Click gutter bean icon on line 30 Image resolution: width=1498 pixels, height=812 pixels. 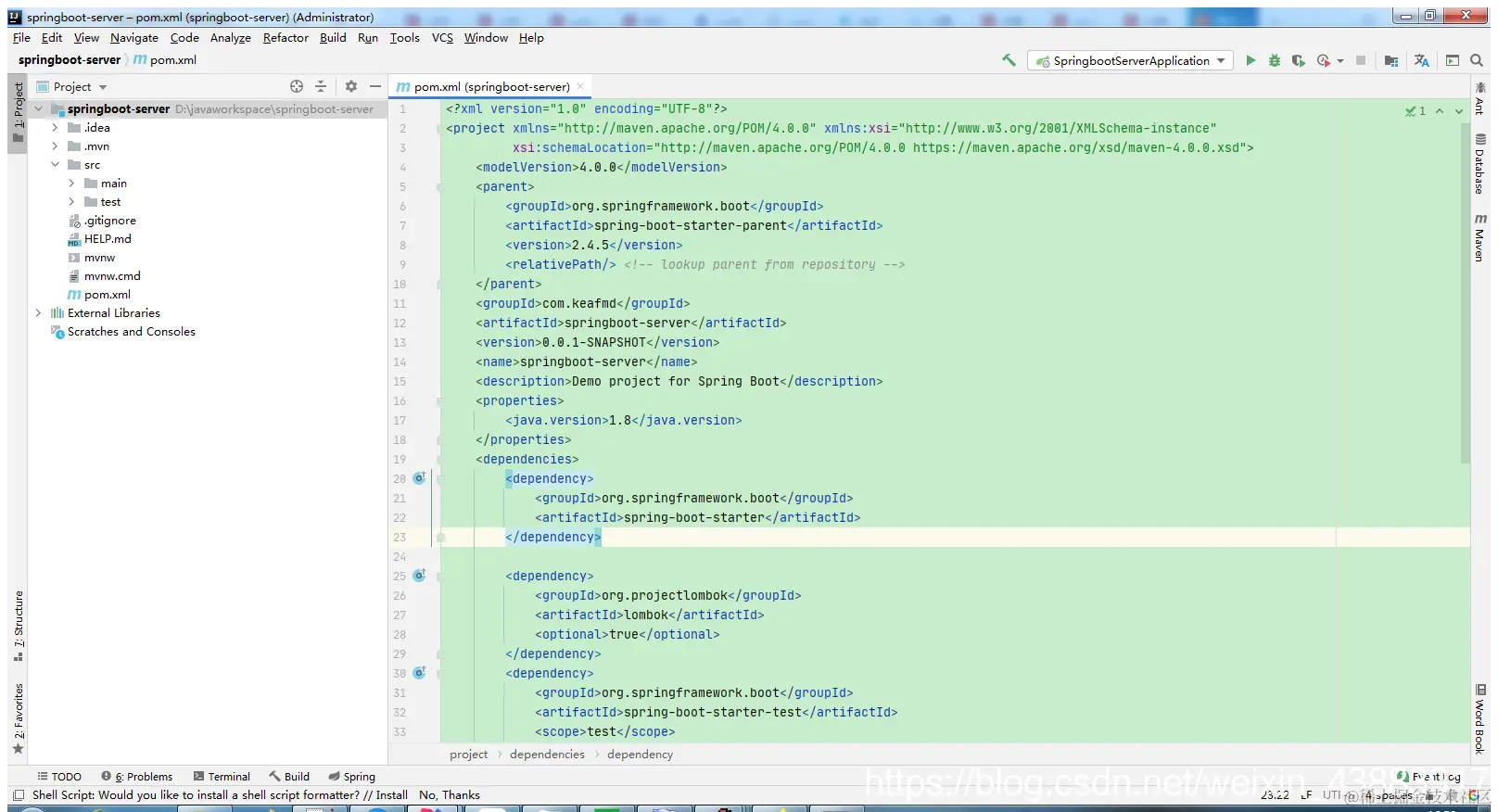pos(419,673)
